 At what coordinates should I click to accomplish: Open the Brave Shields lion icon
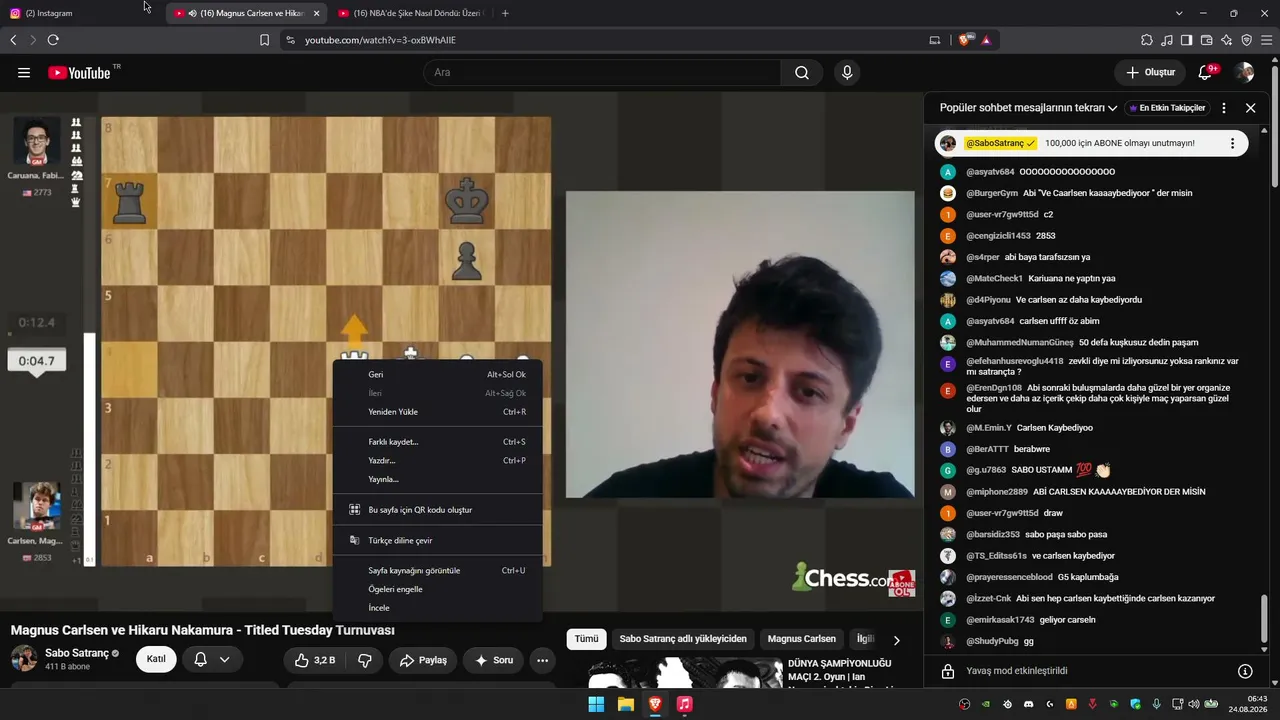point(965,40)
